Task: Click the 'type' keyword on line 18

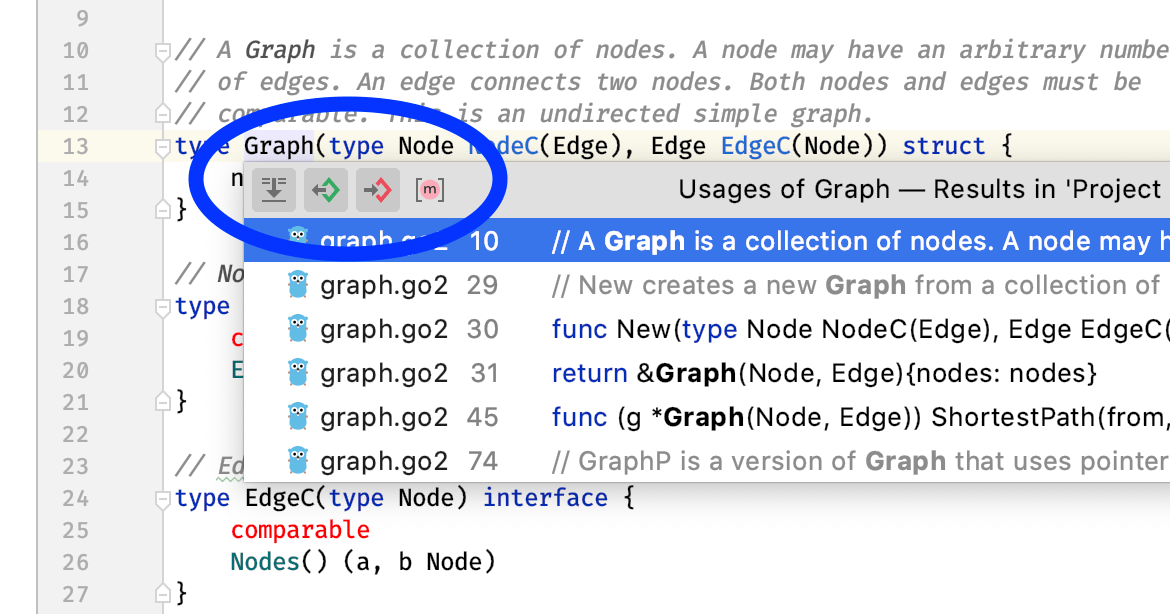Action: tap(202, 306)
